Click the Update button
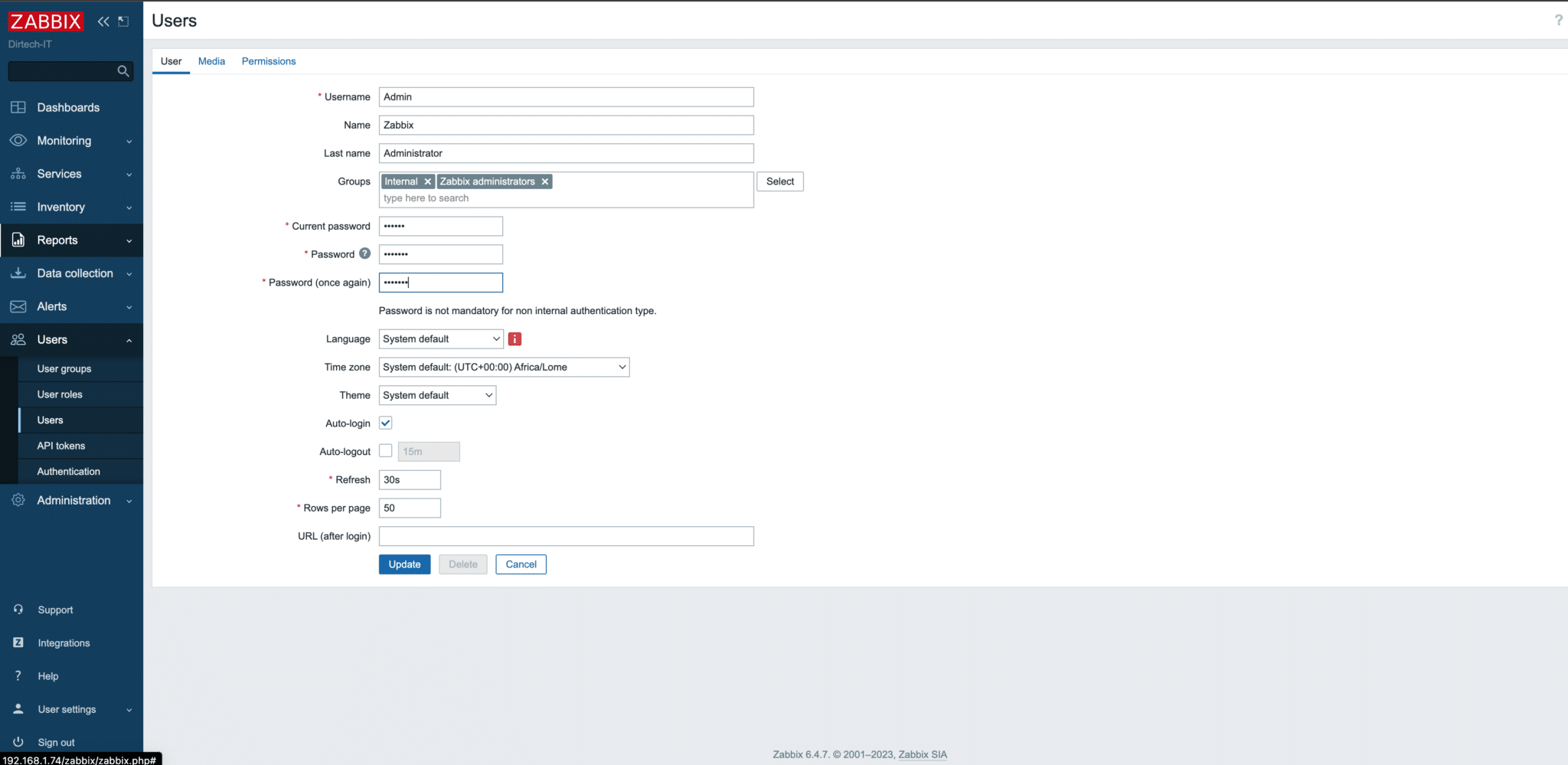 coord(404,564)
